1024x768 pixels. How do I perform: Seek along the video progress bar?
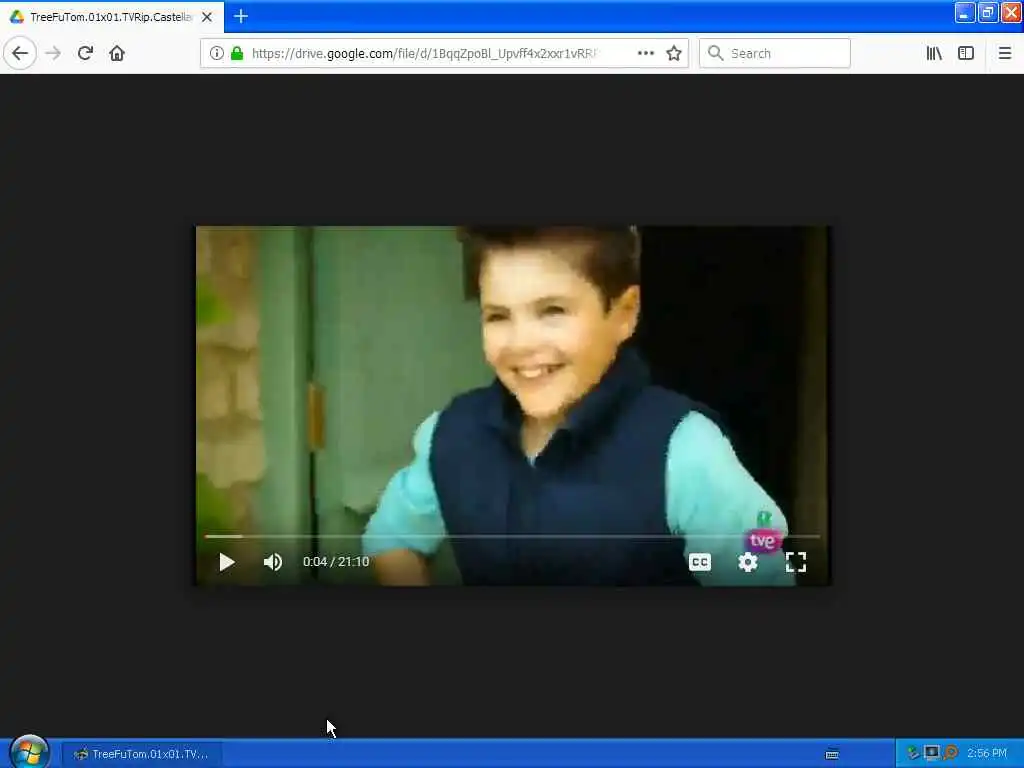pos(512,536)
